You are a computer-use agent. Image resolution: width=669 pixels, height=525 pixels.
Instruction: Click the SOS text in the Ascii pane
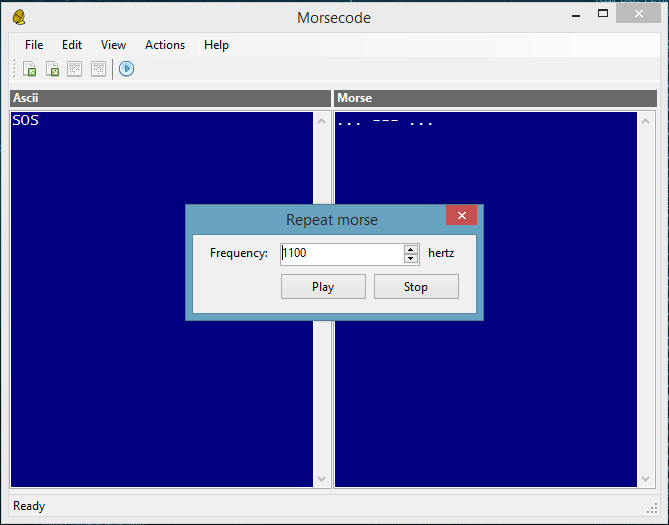26,120
